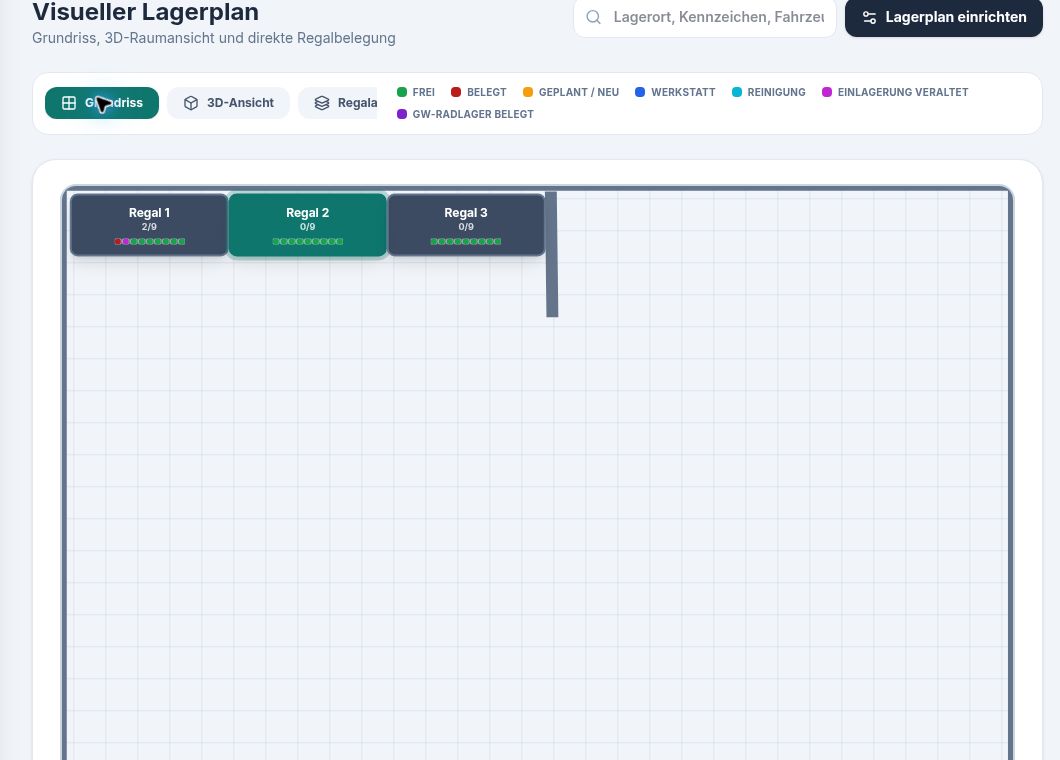Screen dimensions: 1060x760
Task: Select the stacked-layers Regal tab icon
Action: point(322,103)
